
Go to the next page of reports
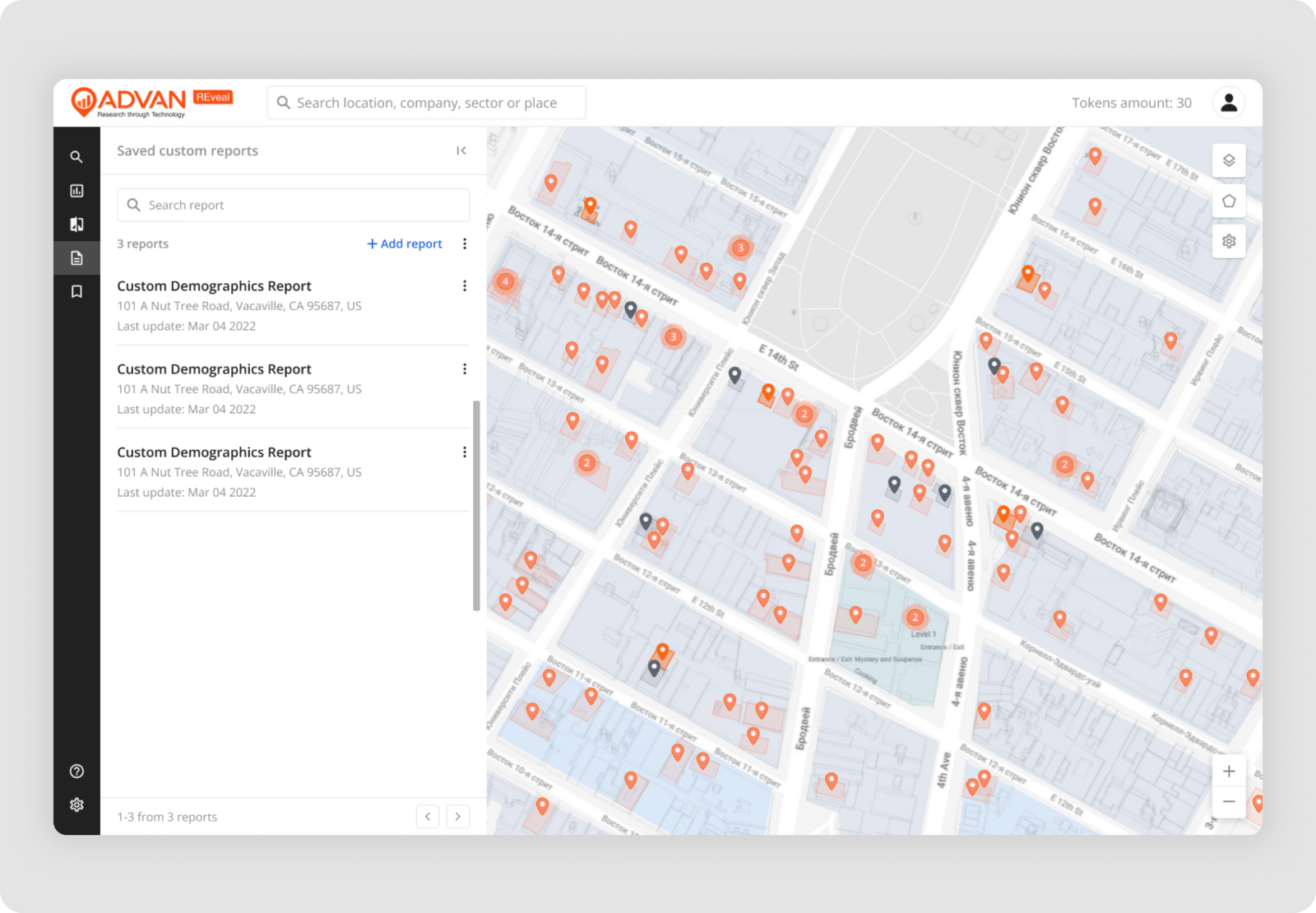pyautogui.click(x=458, y=816)
